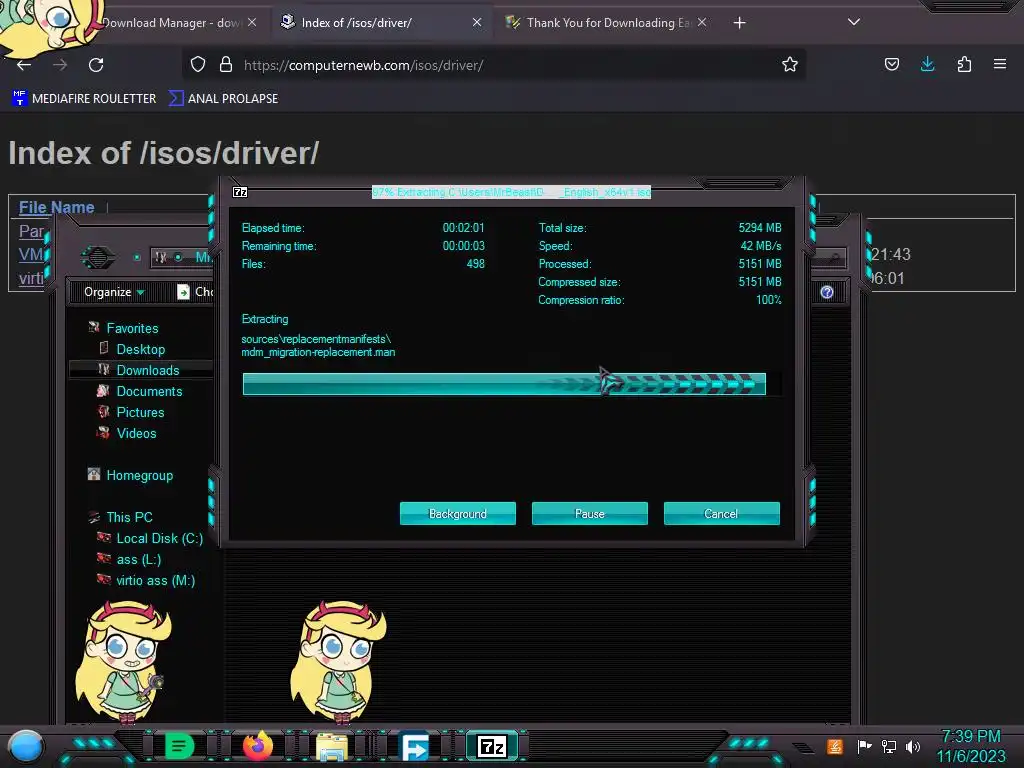Open the Firefox downloads panel
Image resolution: width=1024 pixels, height=768 pixels.
click(927, 64)
